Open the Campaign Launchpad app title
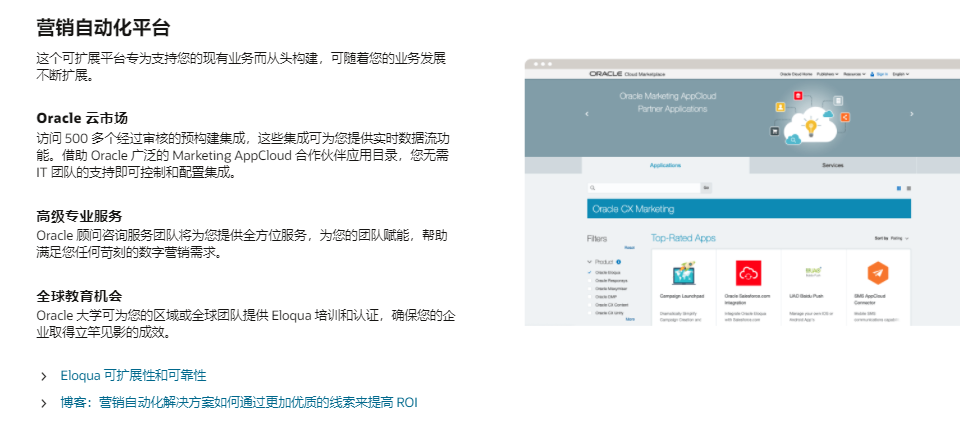This screenshot has height=440, width=960. click(x=682, y=296)
